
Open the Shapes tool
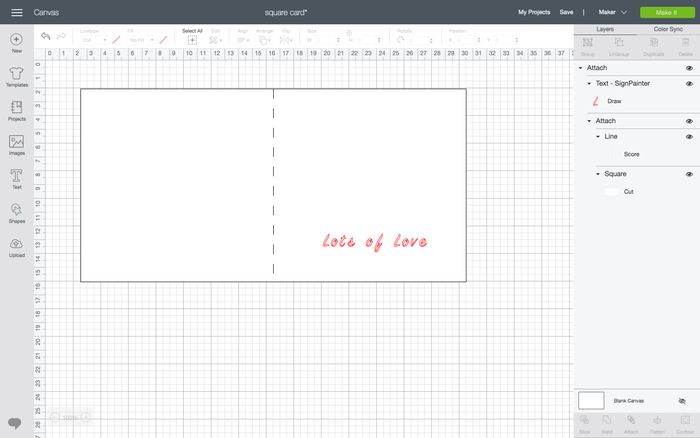click(x=16, y=212)
